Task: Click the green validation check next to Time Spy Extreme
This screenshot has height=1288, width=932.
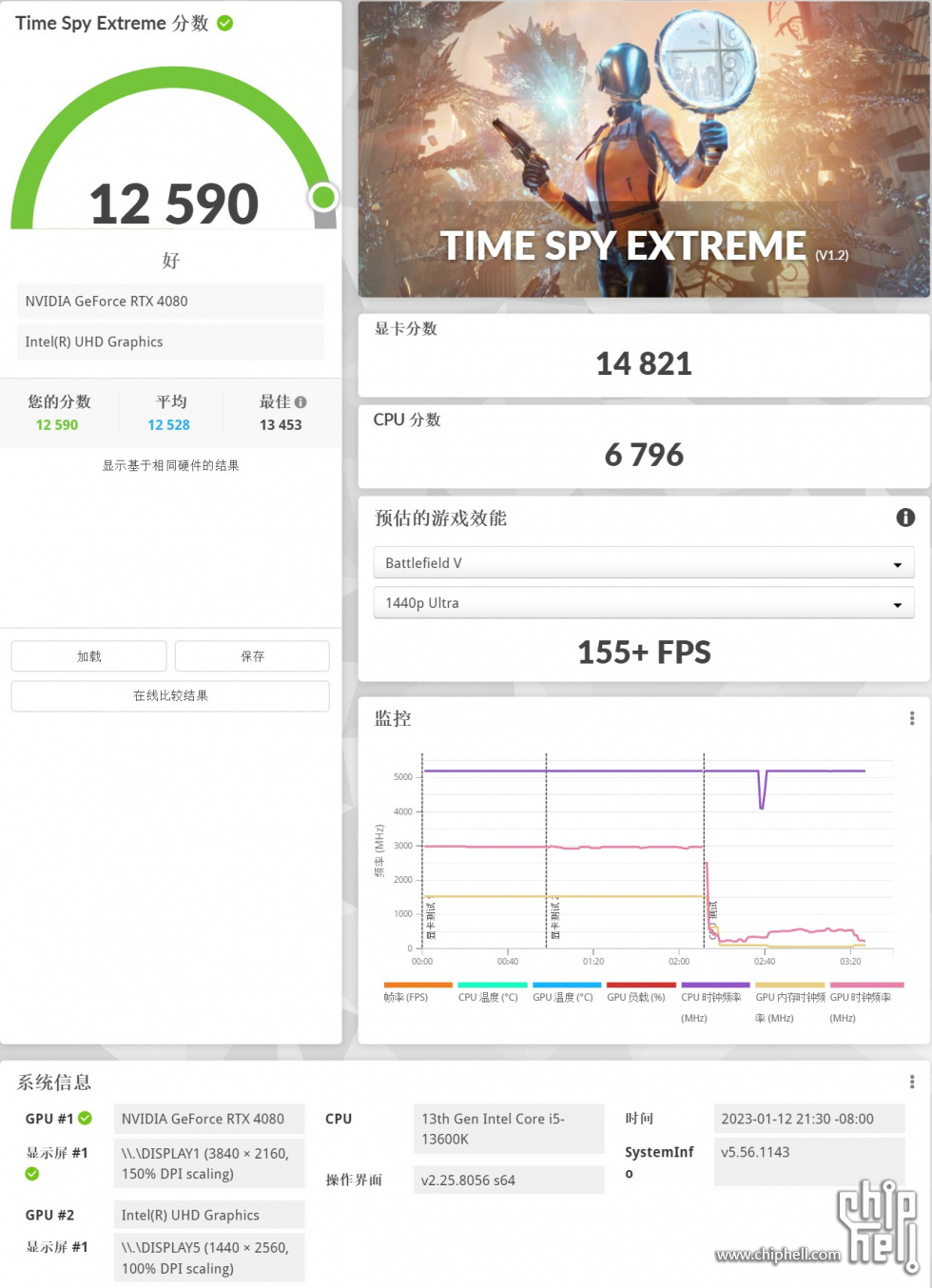Action: click(x=225, y=23)
